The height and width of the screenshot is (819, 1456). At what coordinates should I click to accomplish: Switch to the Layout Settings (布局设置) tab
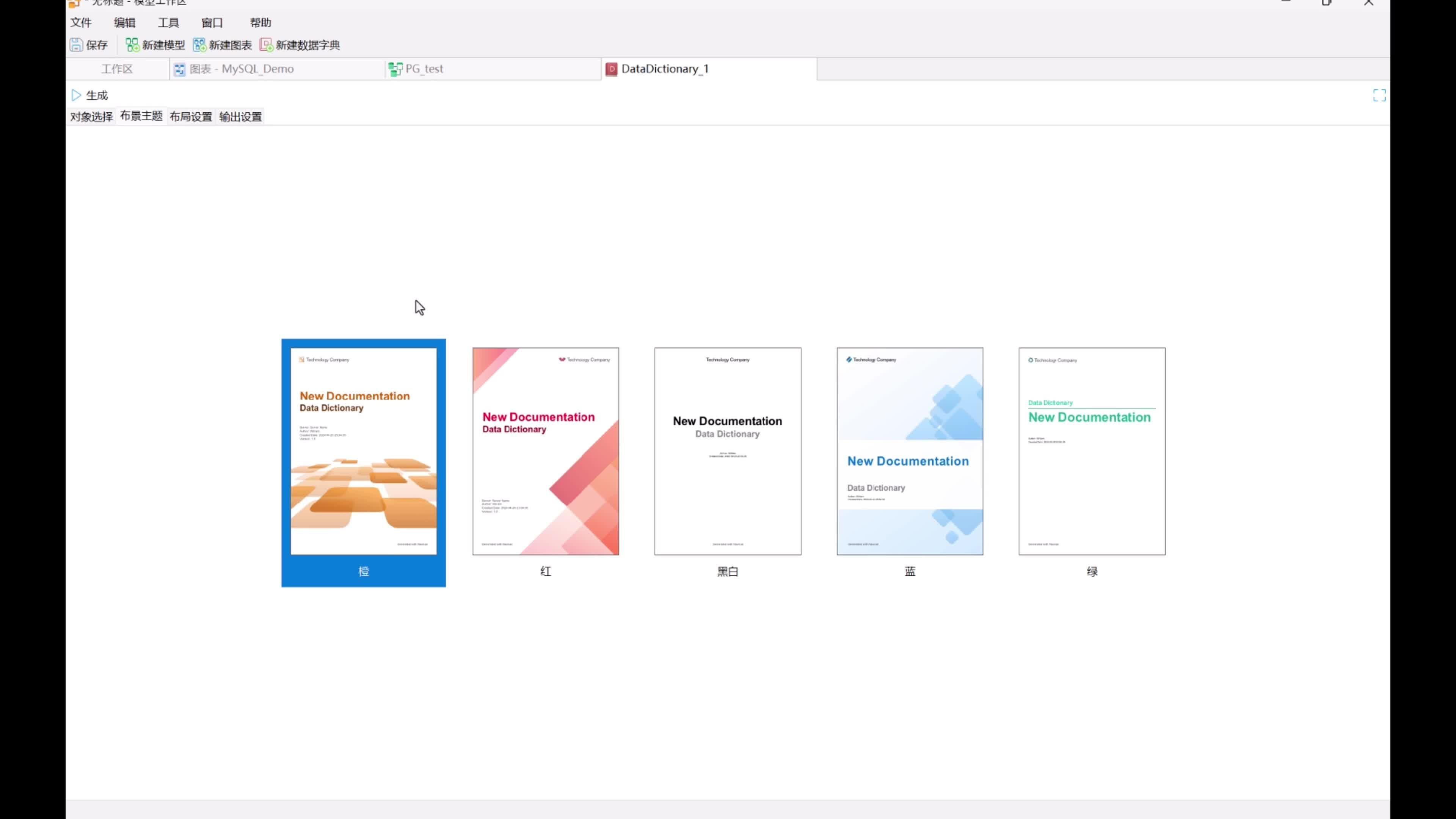pos(190,116)
